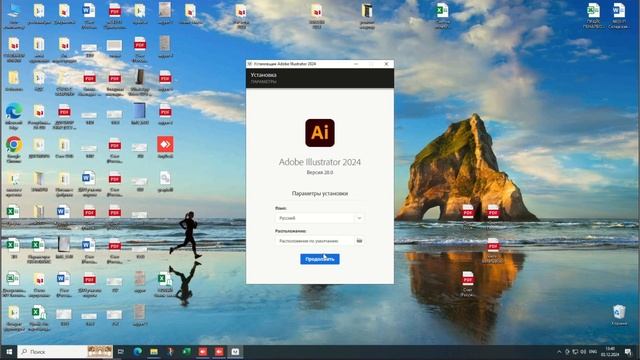This screenshot has width=640, height=360.
Task: Open File Explorer from the taskbar
Action: click(154, 351)
